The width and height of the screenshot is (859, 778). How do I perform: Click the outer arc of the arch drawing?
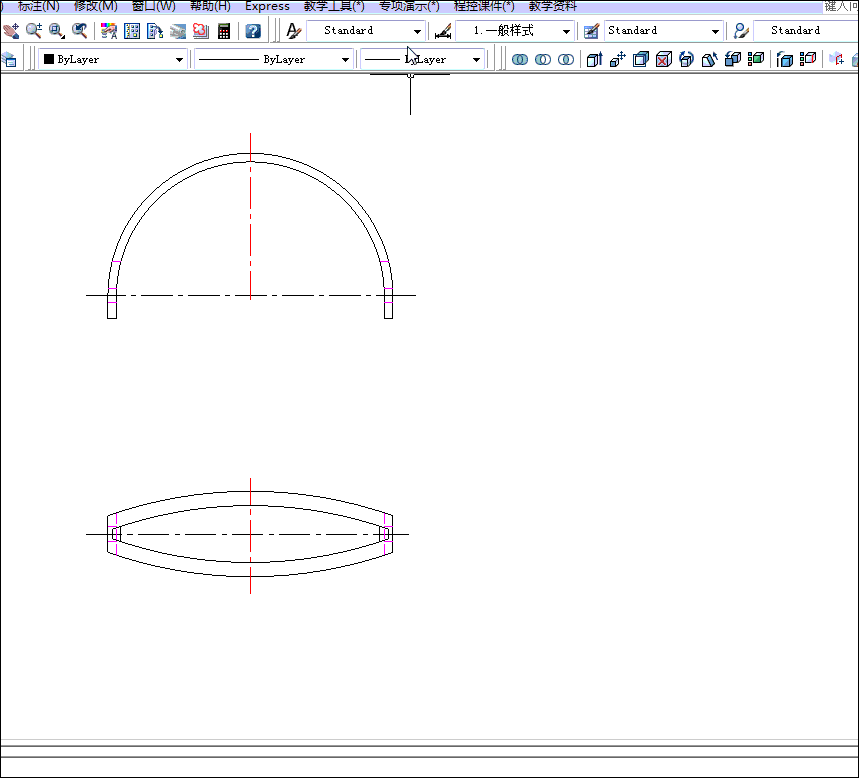pos(250,154)
